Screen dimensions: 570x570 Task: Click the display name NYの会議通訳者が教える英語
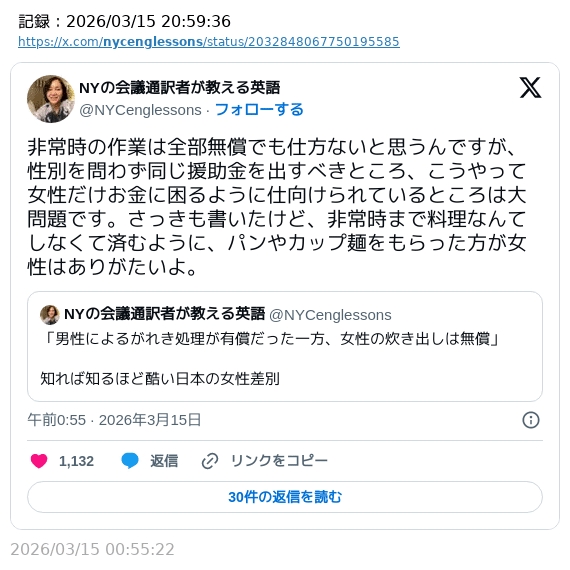point(180,88)
